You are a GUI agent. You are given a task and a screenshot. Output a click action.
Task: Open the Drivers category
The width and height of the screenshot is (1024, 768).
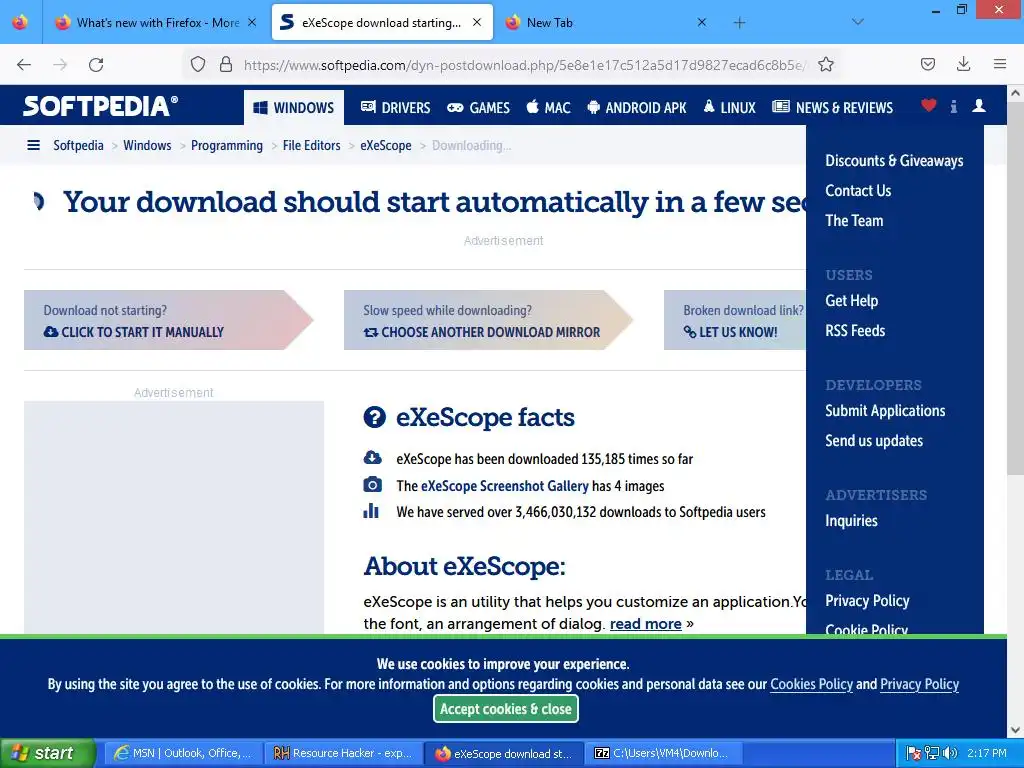click(396, 107)
